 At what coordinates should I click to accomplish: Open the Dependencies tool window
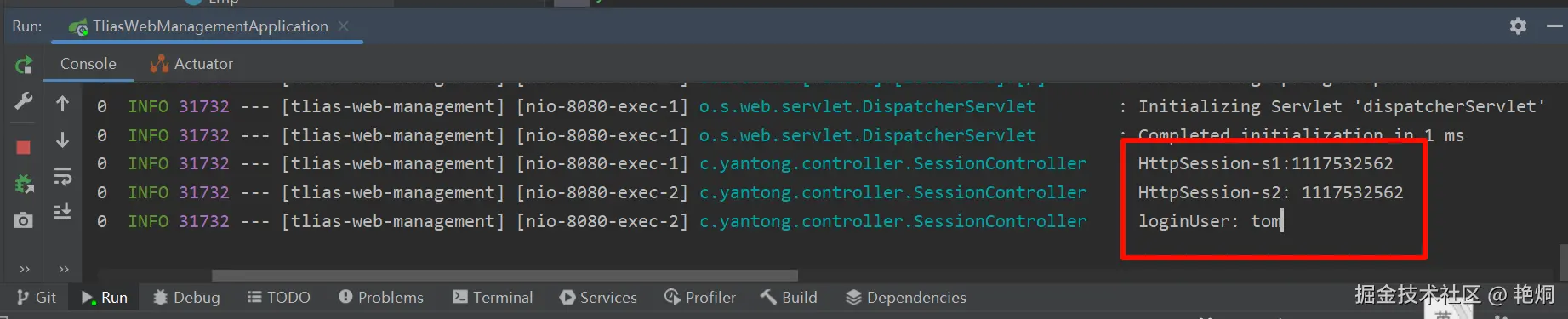906,297
